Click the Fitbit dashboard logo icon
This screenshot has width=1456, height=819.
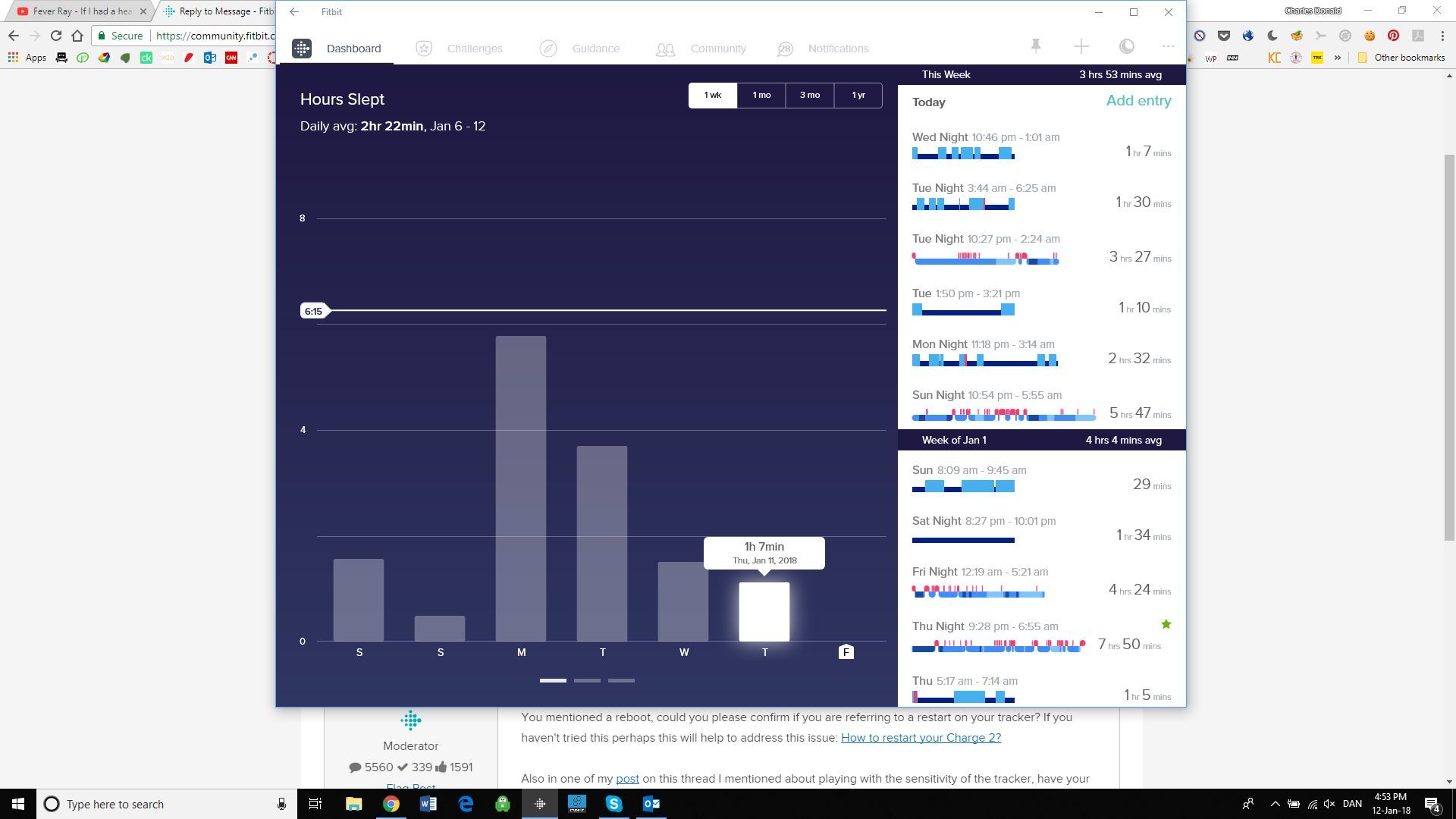coord(302,49)
